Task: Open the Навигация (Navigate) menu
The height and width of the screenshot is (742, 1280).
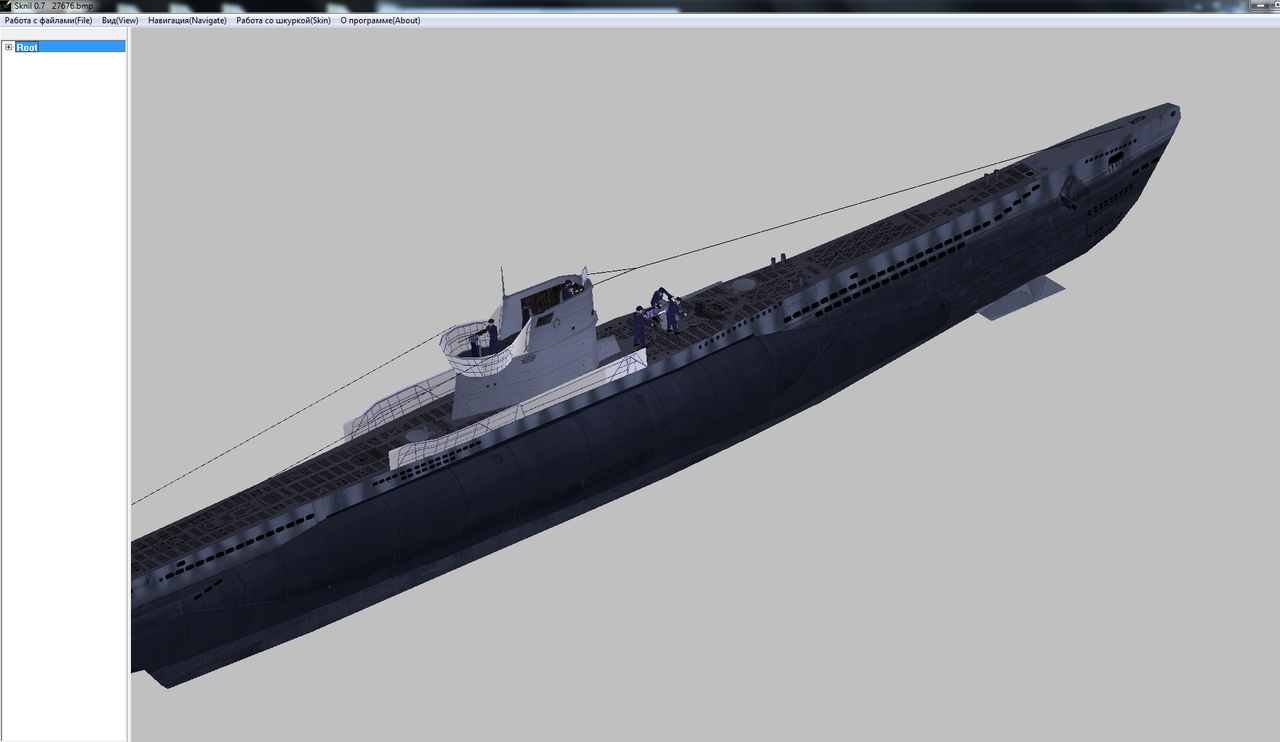Action: 187,20
